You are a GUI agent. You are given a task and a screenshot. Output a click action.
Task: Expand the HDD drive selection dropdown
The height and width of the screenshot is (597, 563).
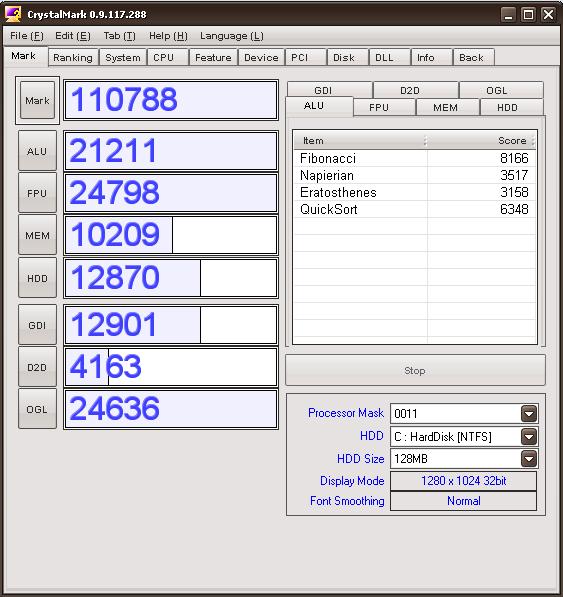(529, 436)
